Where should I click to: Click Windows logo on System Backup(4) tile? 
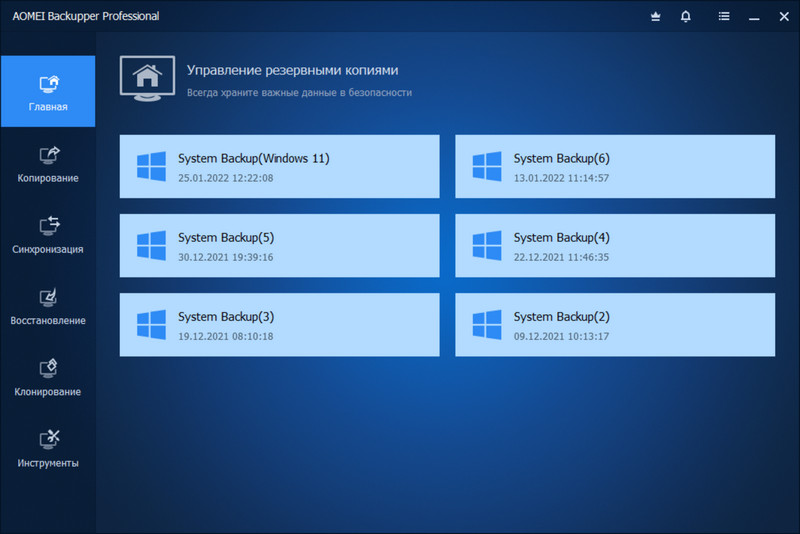(x=487, y=246)
